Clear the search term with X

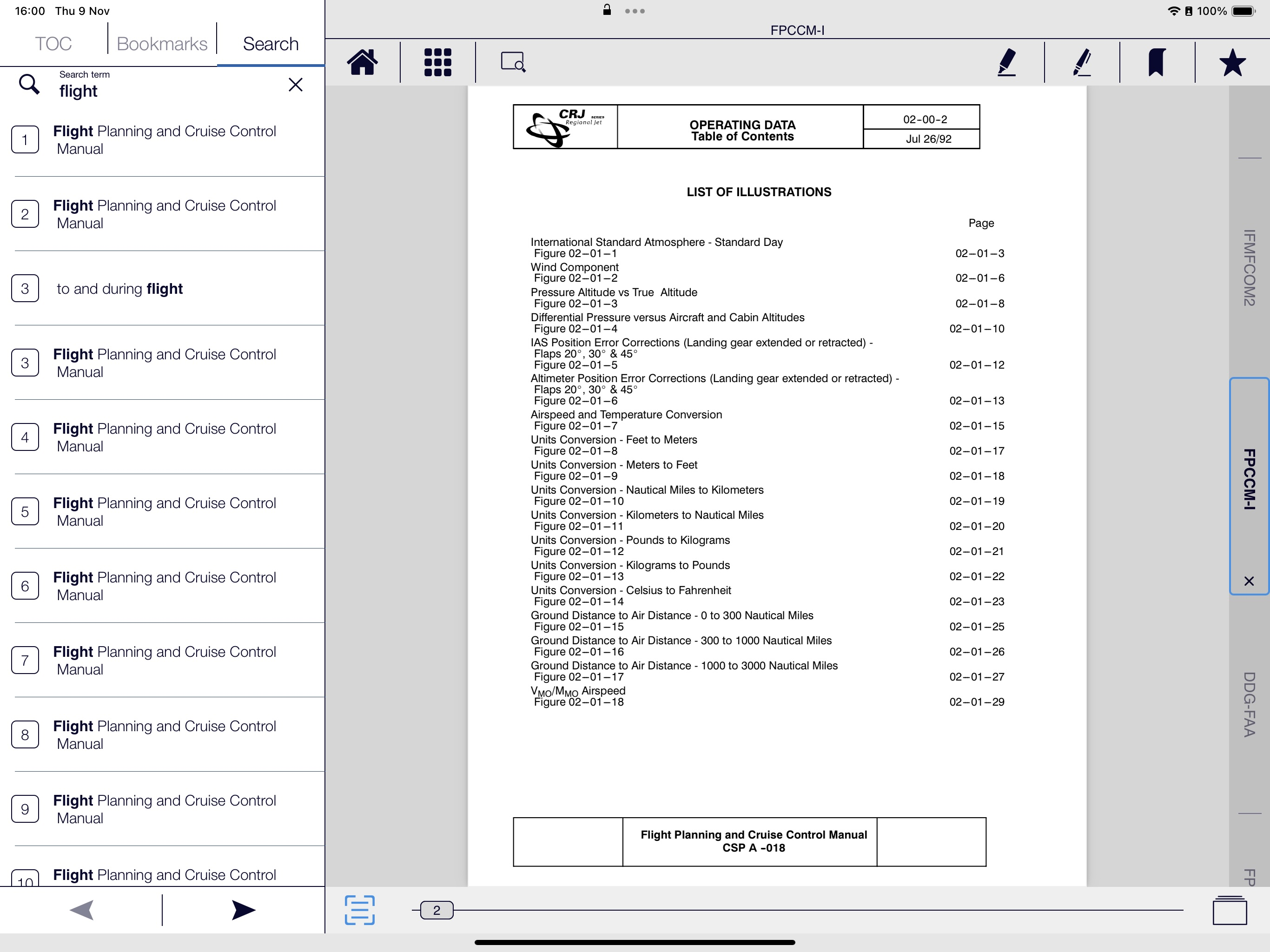click(x=295, y=85)
